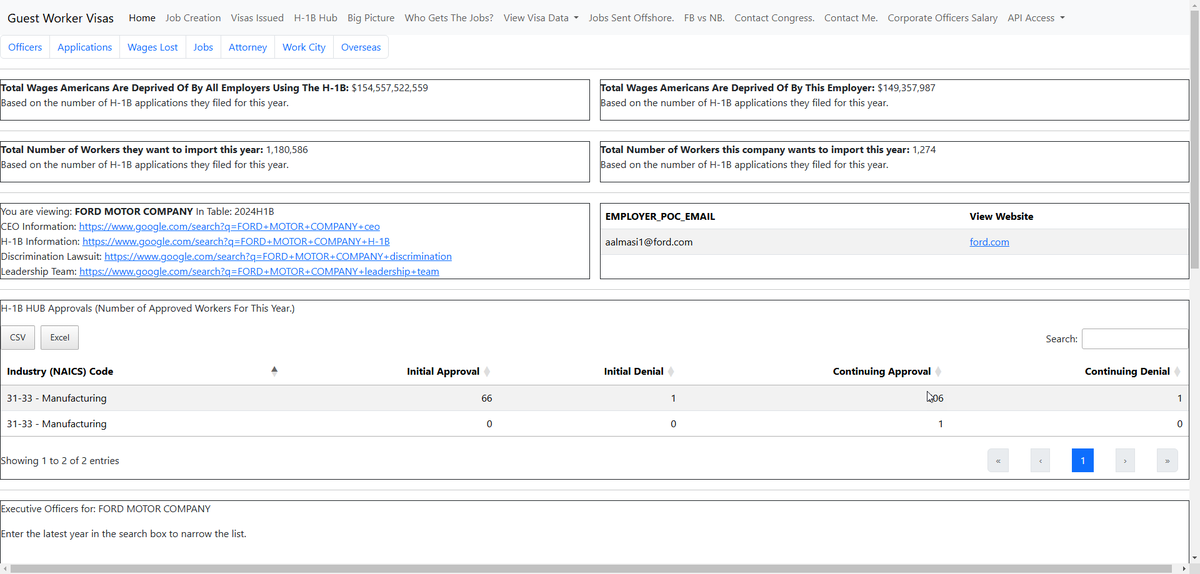Switch to the Attorney tab
Viewport: 1200px width, 574px height.
pos(248,47)
